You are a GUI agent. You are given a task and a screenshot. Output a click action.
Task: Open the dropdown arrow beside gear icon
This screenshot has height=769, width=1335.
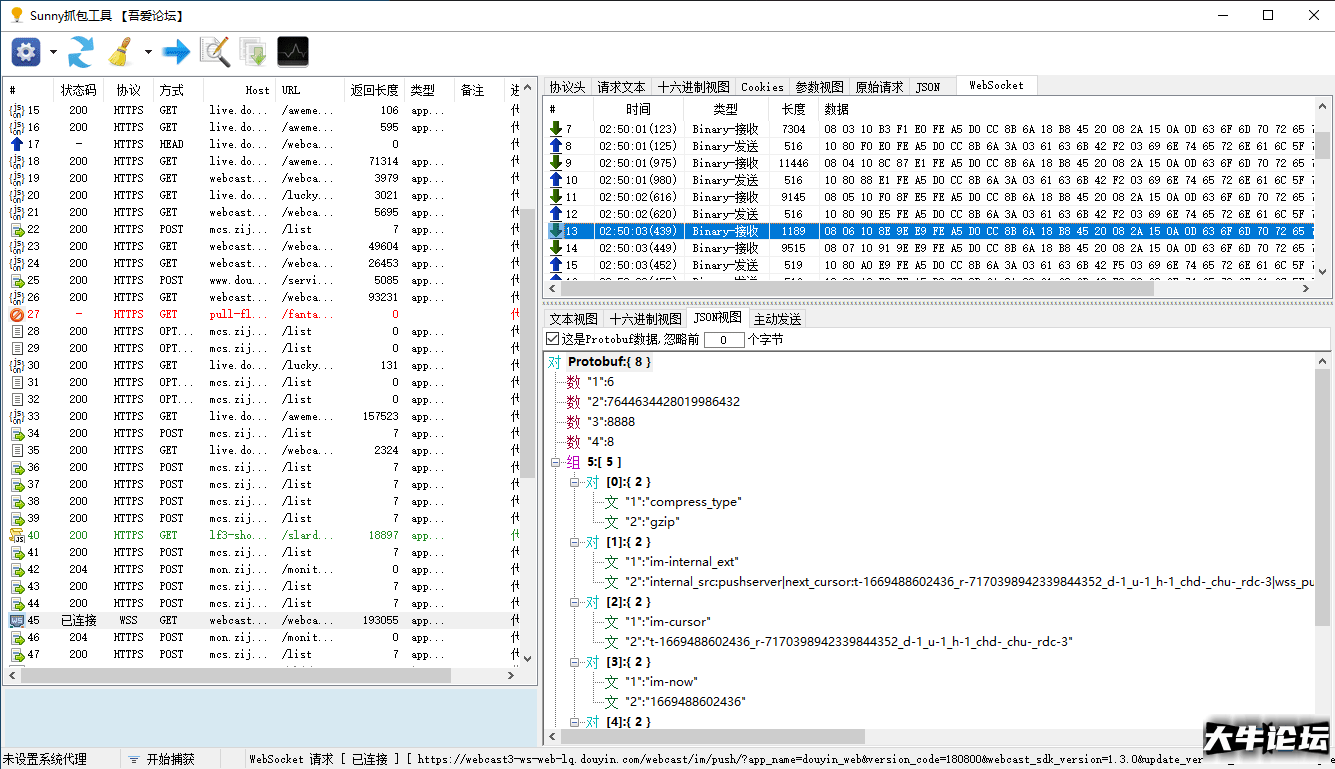pyautogui.click(x=53, y=52)
